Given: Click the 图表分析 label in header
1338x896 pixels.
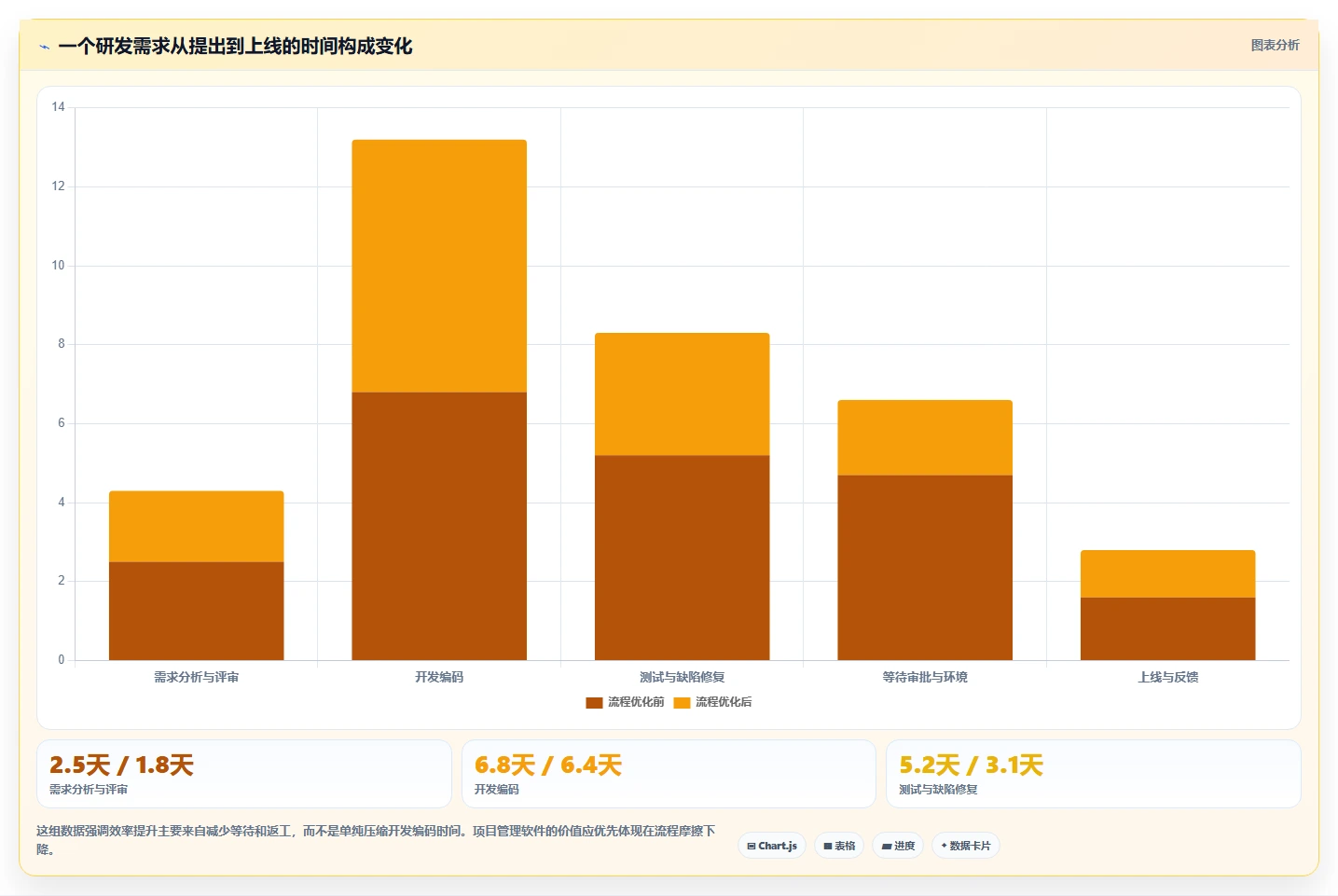Looking at the screenshot, I should click(1275, 45).
